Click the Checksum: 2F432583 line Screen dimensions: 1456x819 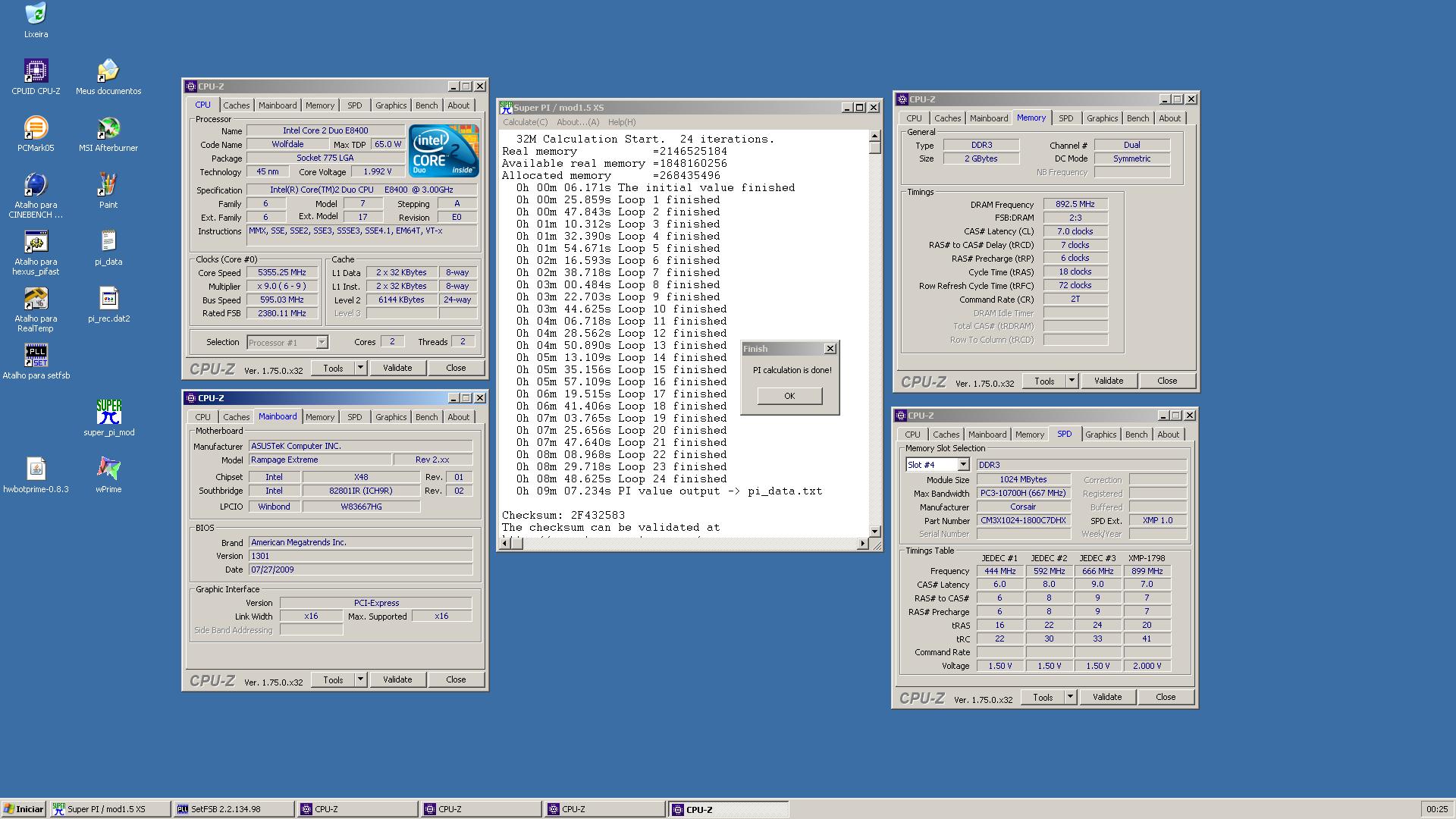(x=563, y=516)
